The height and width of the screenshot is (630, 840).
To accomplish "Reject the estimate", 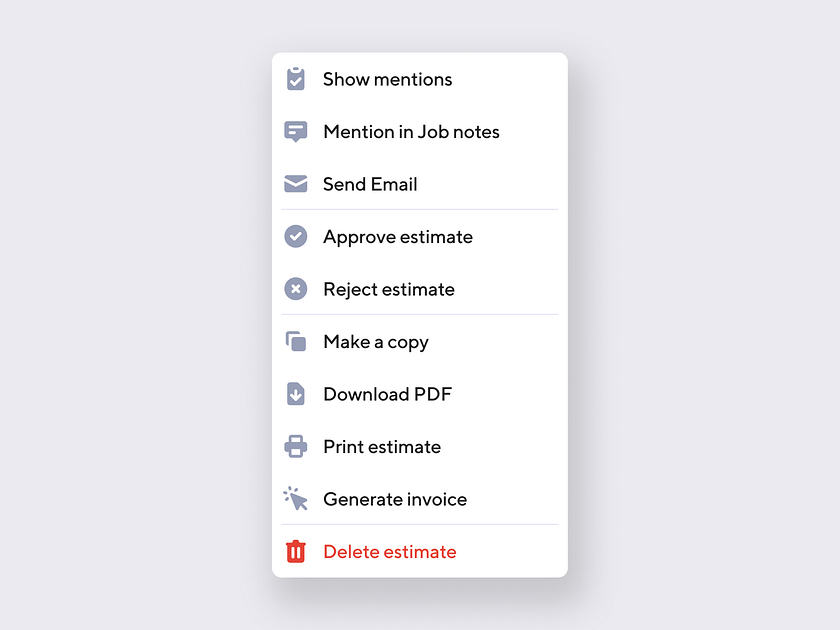I will (389, 289).
